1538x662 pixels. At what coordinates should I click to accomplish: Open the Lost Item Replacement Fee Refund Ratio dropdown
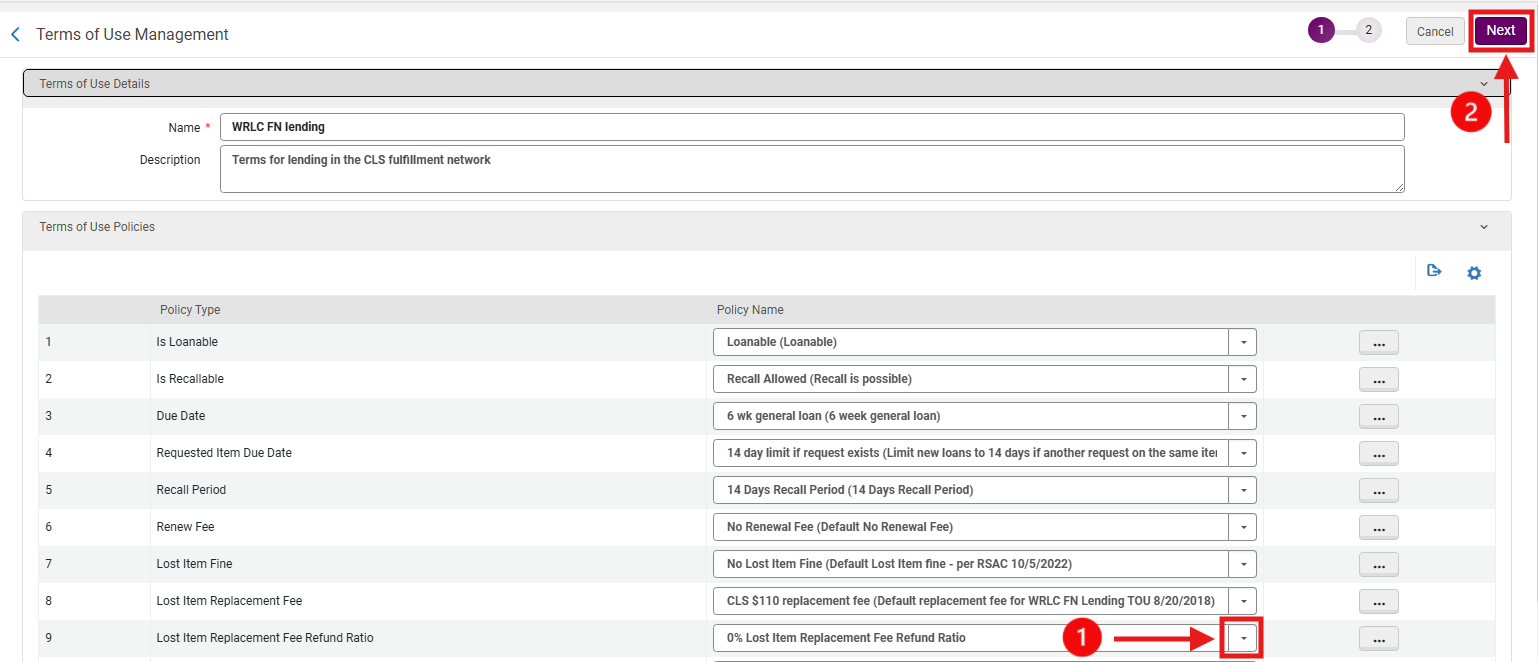tap(1243, 638)
